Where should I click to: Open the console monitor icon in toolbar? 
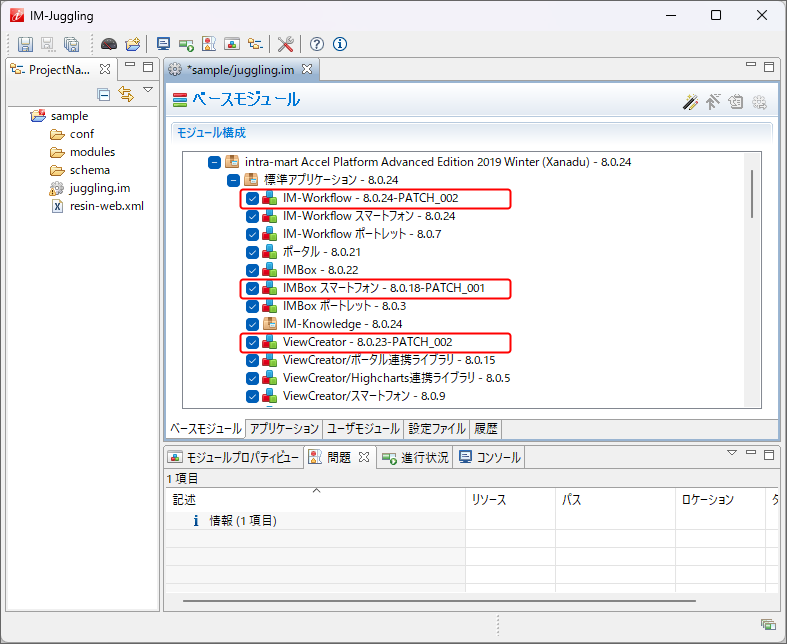(x=163, y=44)
